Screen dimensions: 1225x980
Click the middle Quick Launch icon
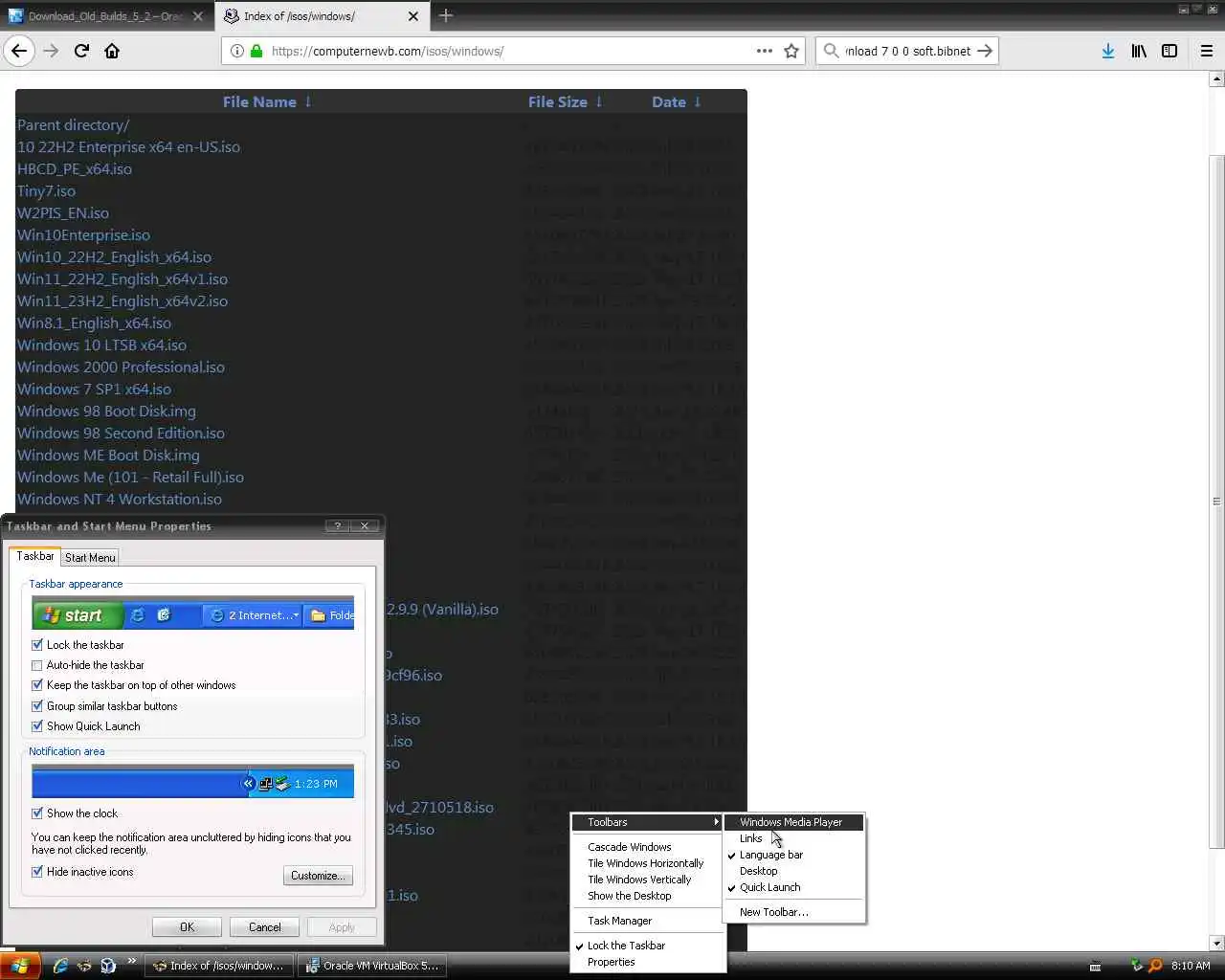(84, 966)
